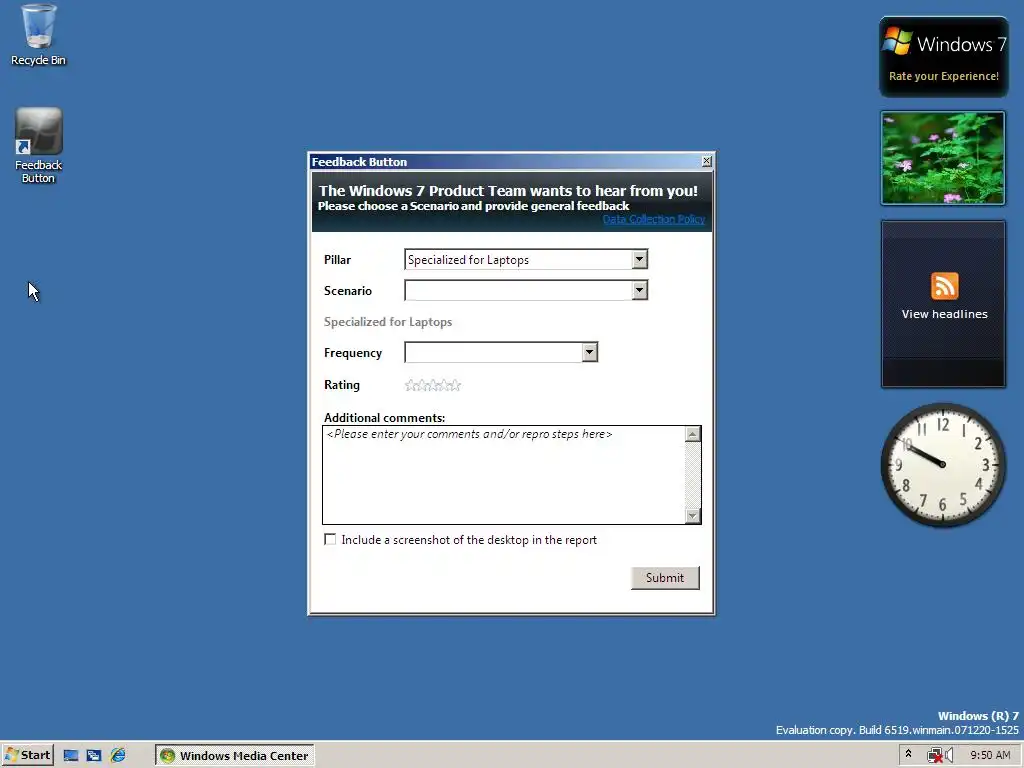
Task: Click the 9:50 AM taskbar clock
Action: click(990, 756)
